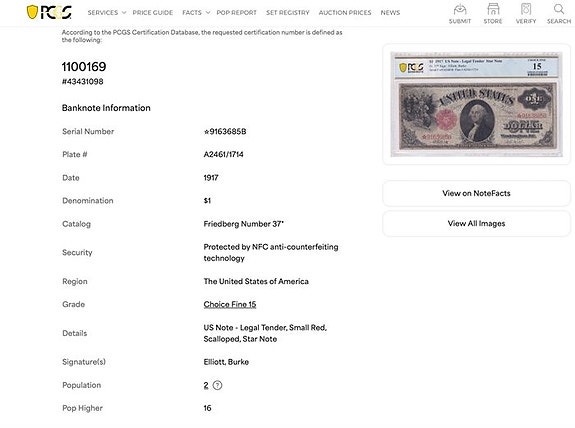Open the Search magnifier icon

[x=559, y=9]
